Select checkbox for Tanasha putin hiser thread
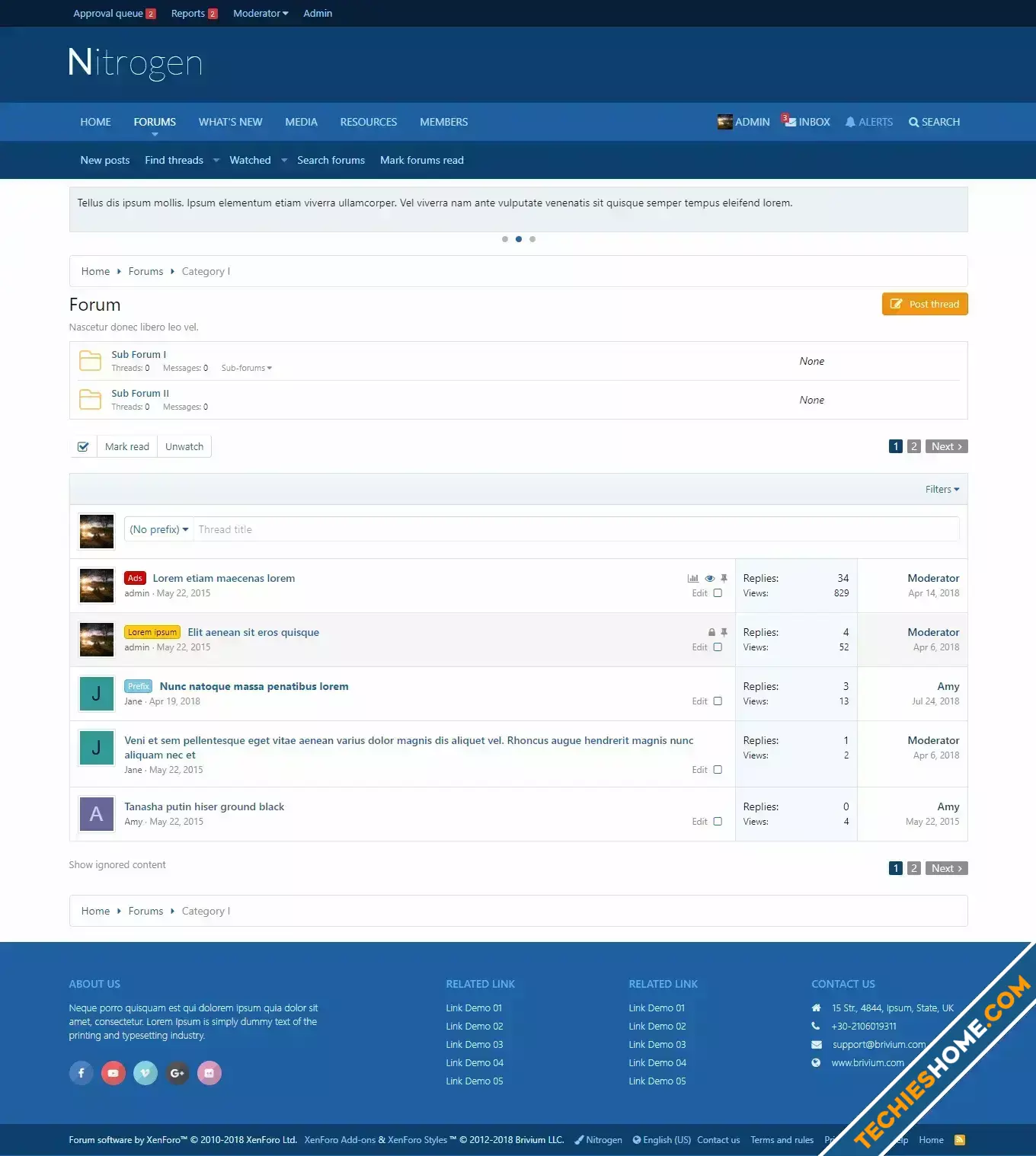Screen dimensions: 1036x1156 (x=718, y=822)
